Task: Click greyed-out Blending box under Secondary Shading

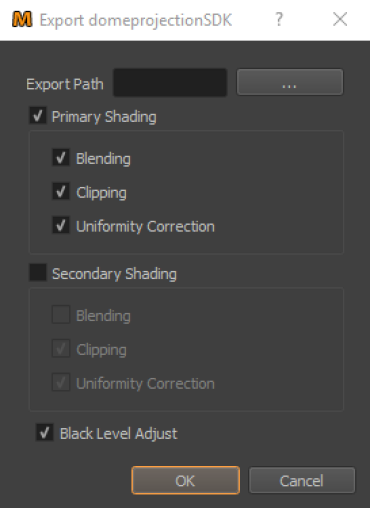Action: [x=61, y=315]
